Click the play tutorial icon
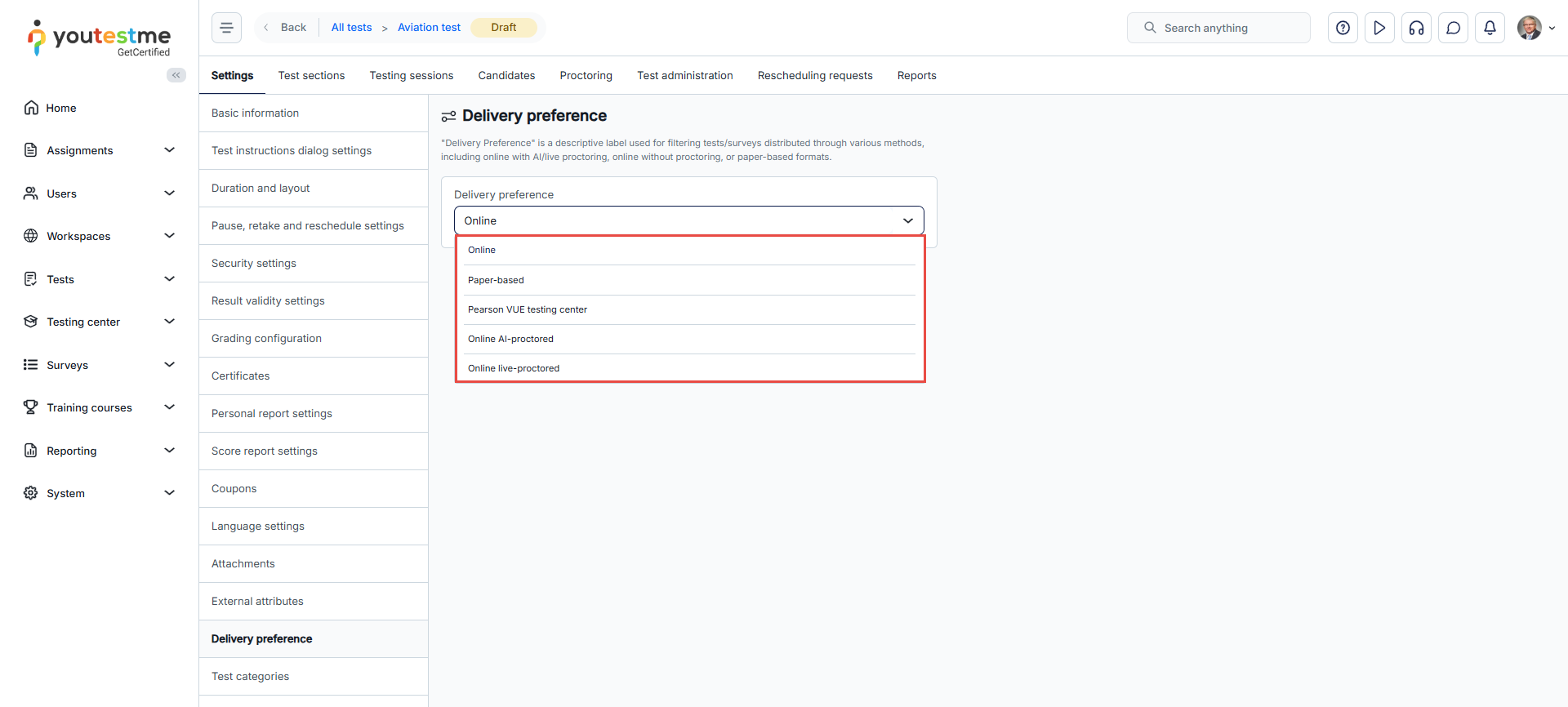 (x=1379, y=28)
